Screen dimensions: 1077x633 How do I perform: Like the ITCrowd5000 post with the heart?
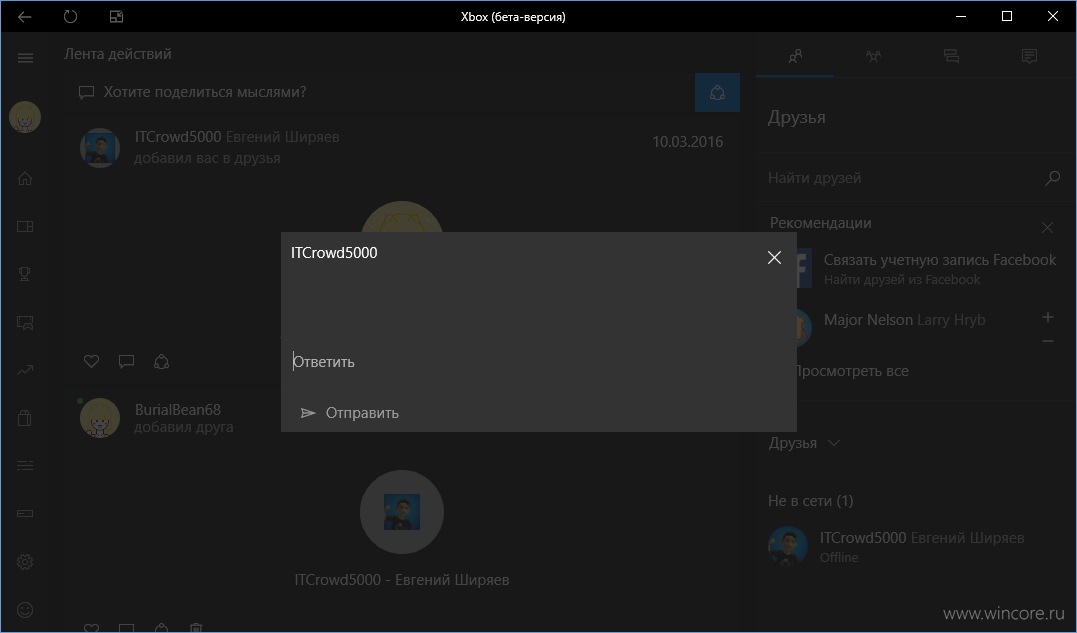tap(91, 361)
